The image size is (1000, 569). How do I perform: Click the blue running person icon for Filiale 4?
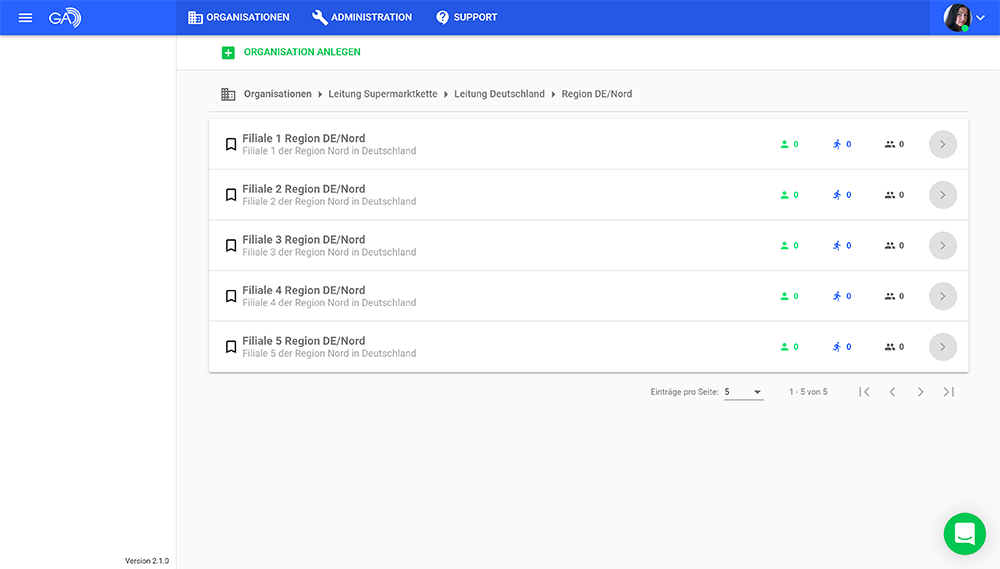tap(837, 296)
